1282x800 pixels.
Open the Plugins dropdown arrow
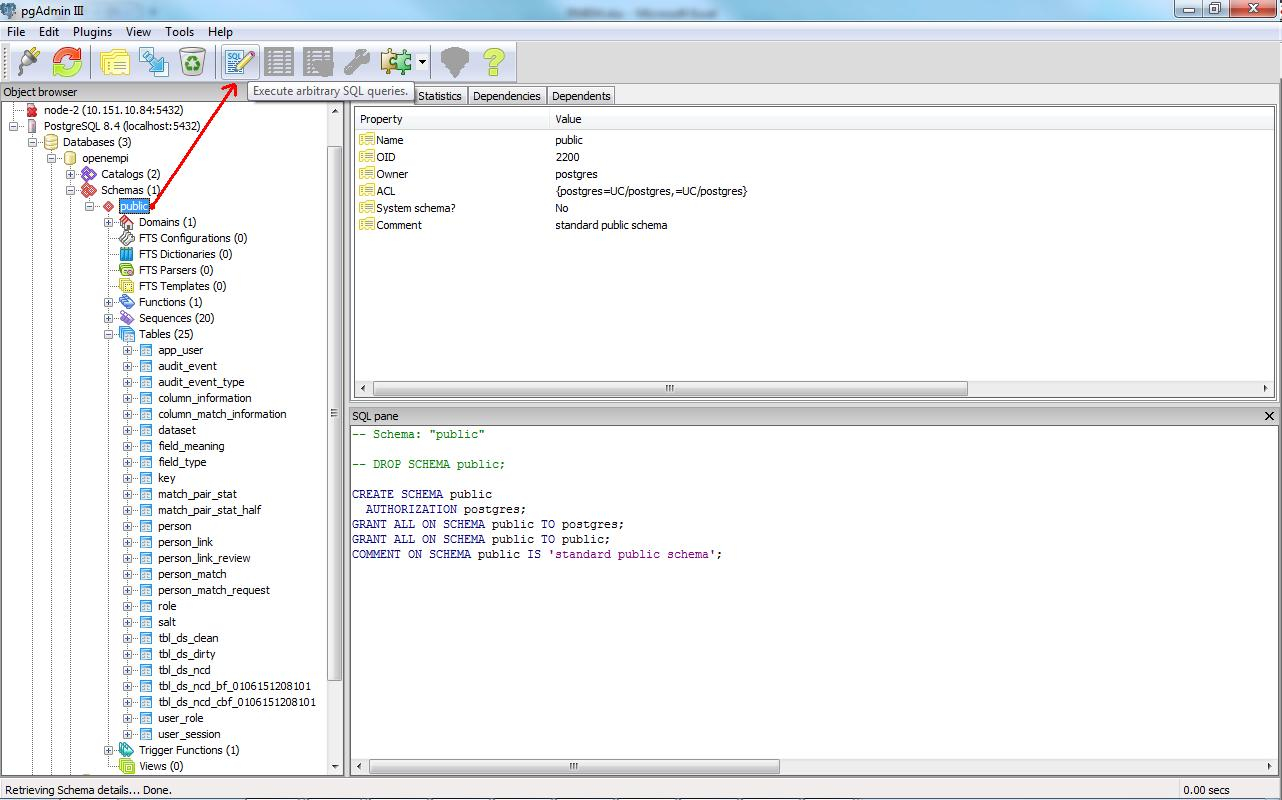(x=421, y=61)
